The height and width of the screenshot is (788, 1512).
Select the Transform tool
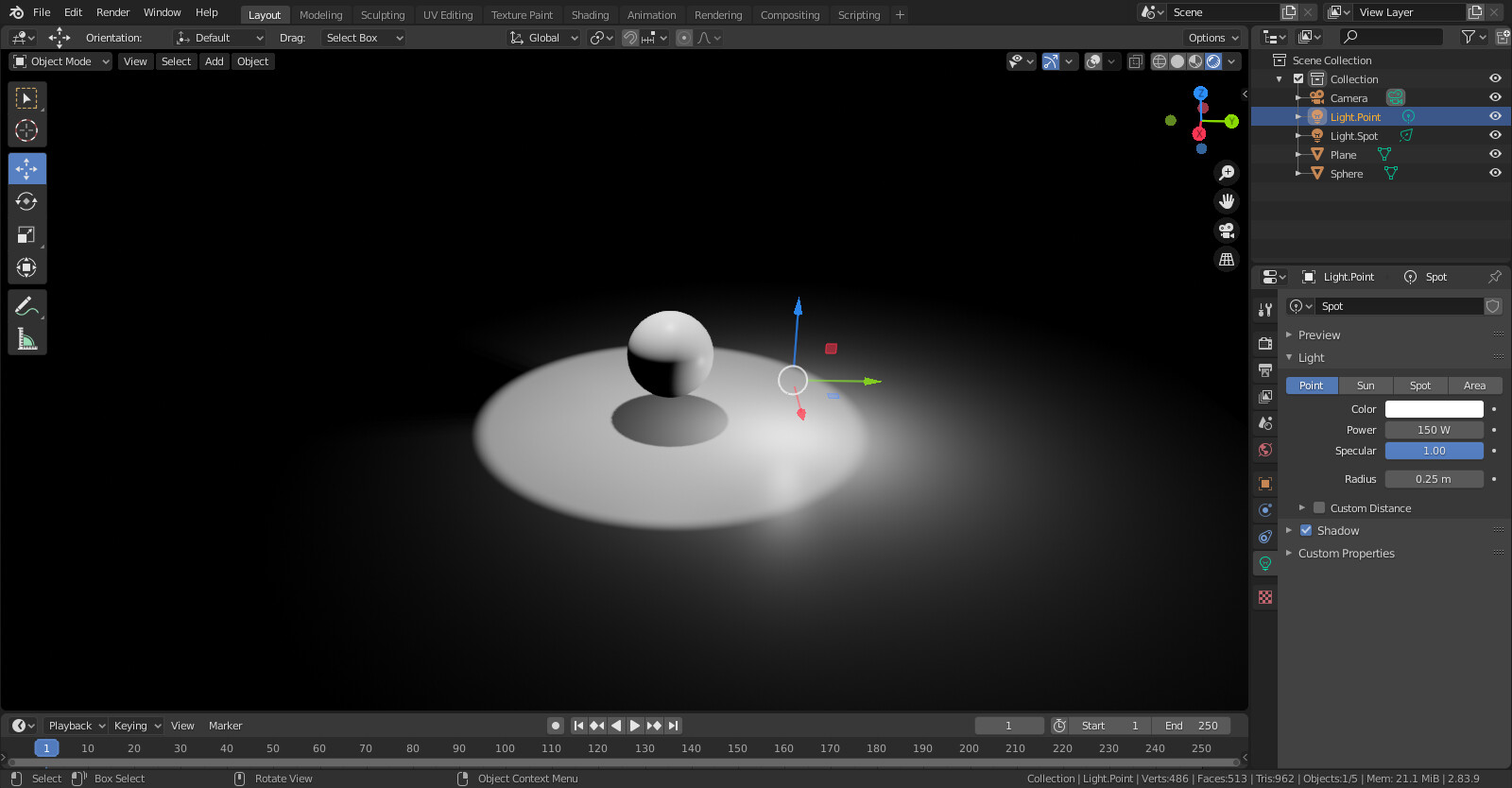26,267
